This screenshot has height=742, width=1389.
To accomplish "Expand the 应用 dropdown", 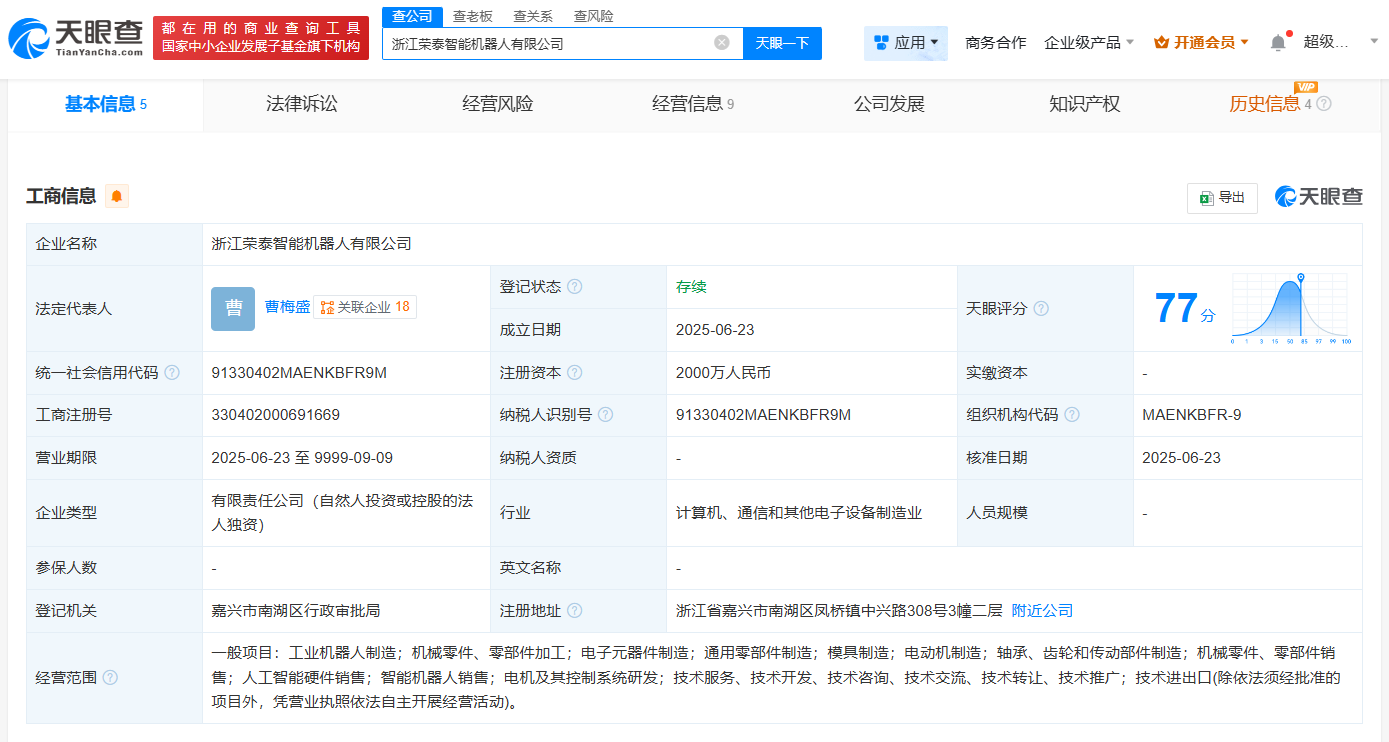I will (x=905, y=43).
